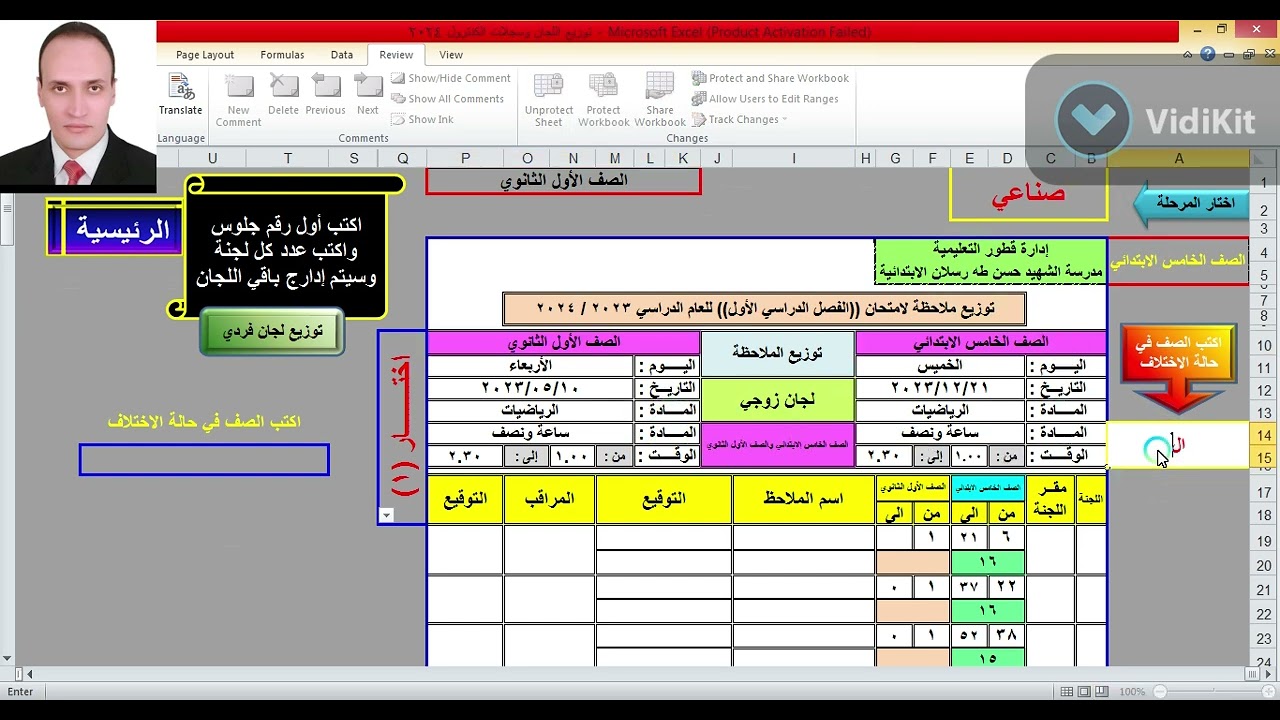1280x720 pixels.
Task: Jump to the Next comment
Action: (368, 96)
